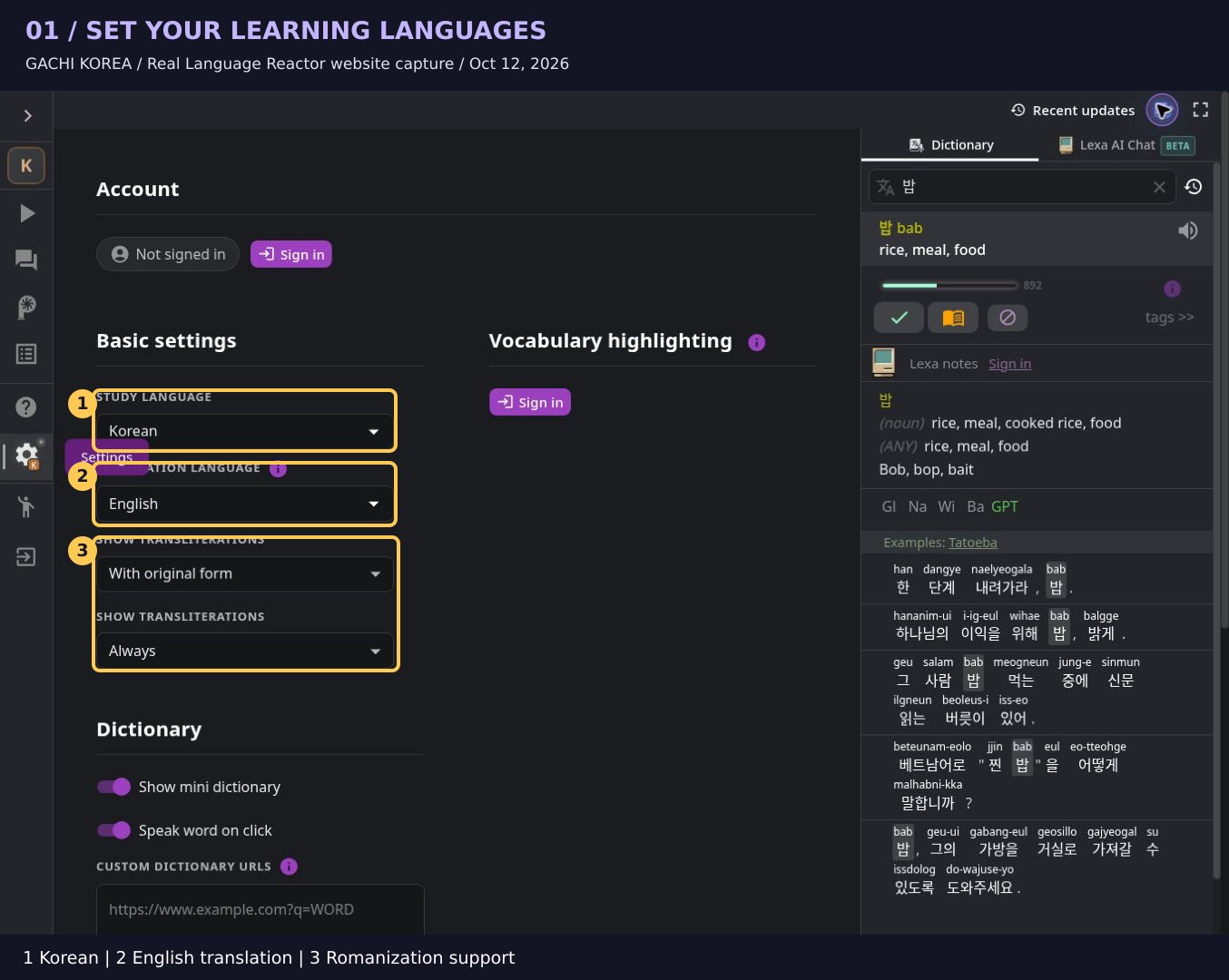1229x980 pixels.
Task: Toggle Speak word on click switch
Action: 114,830
